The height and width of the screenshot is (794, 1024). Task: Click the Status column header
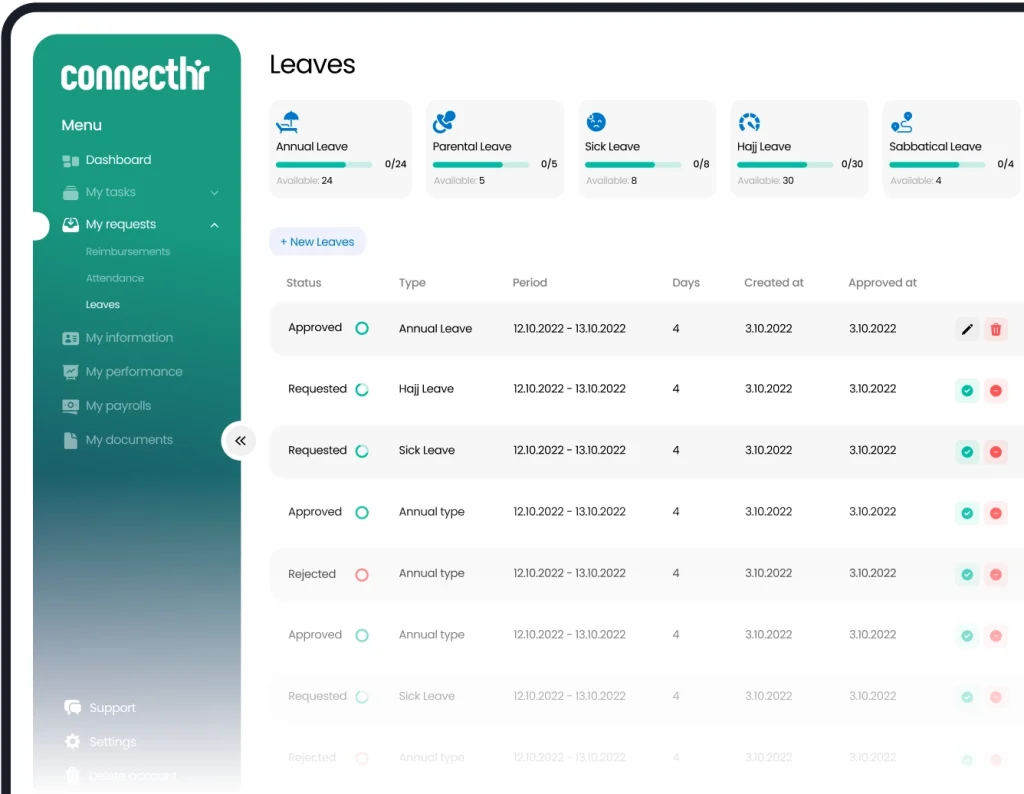304,283
